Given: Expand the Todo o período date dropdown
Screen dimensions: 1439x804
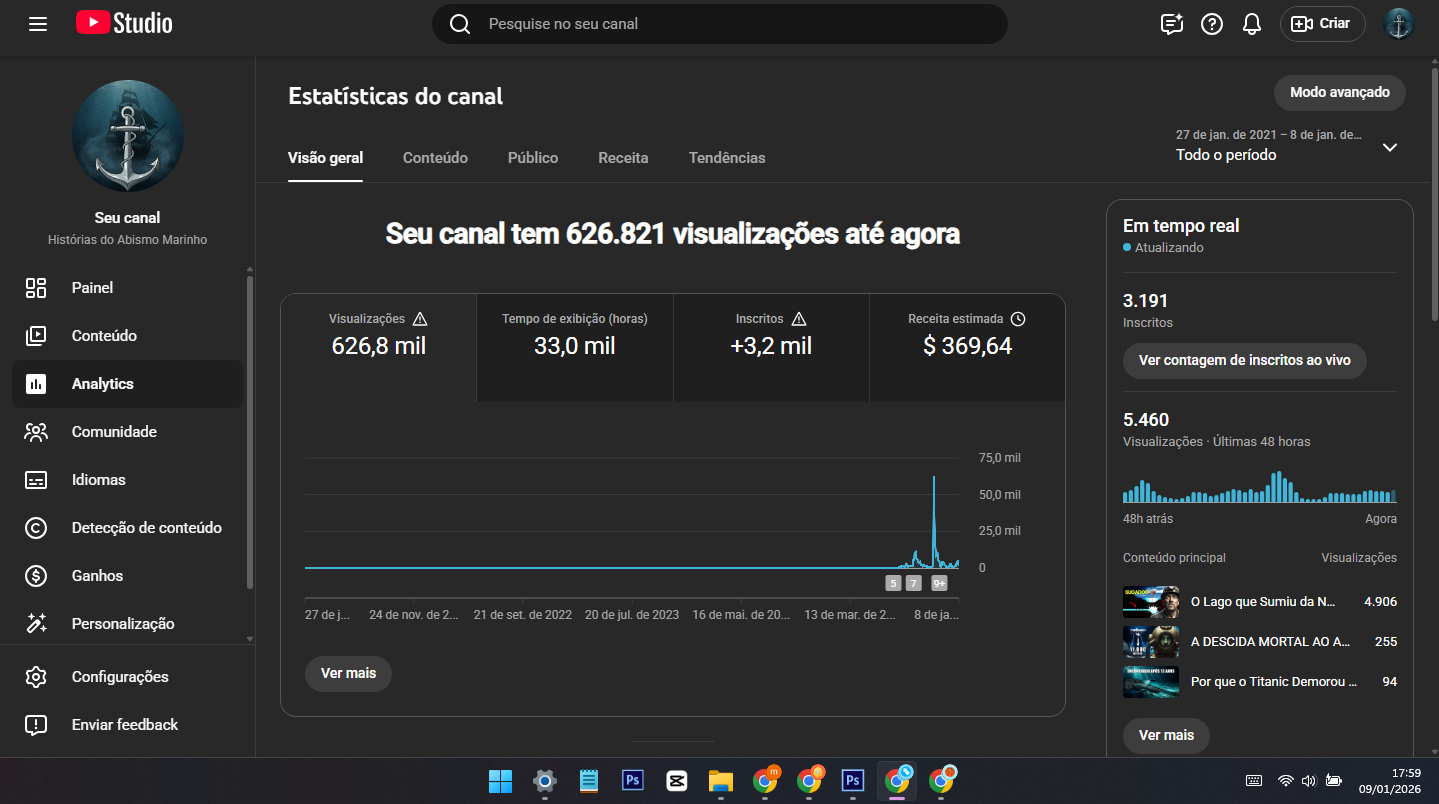Looking at the screenshot, I should click(1389, 147).
